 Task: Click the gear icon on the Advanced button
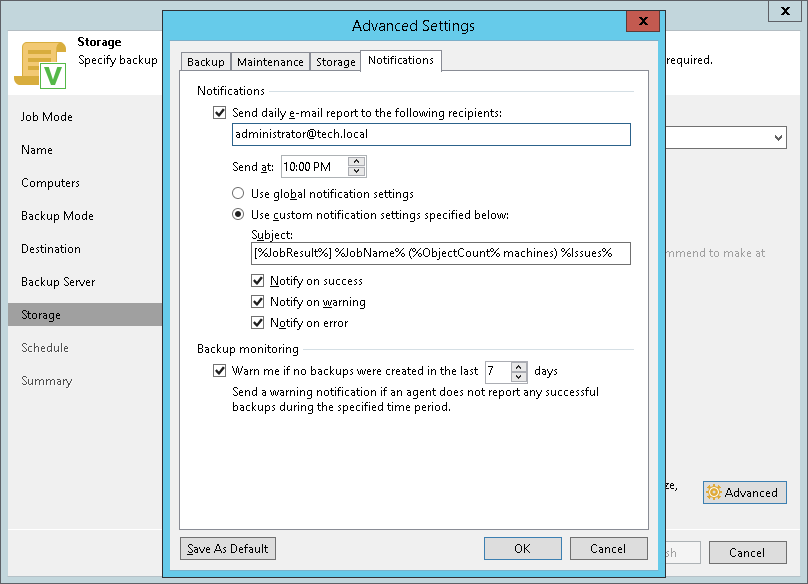(x=714, y=493)
